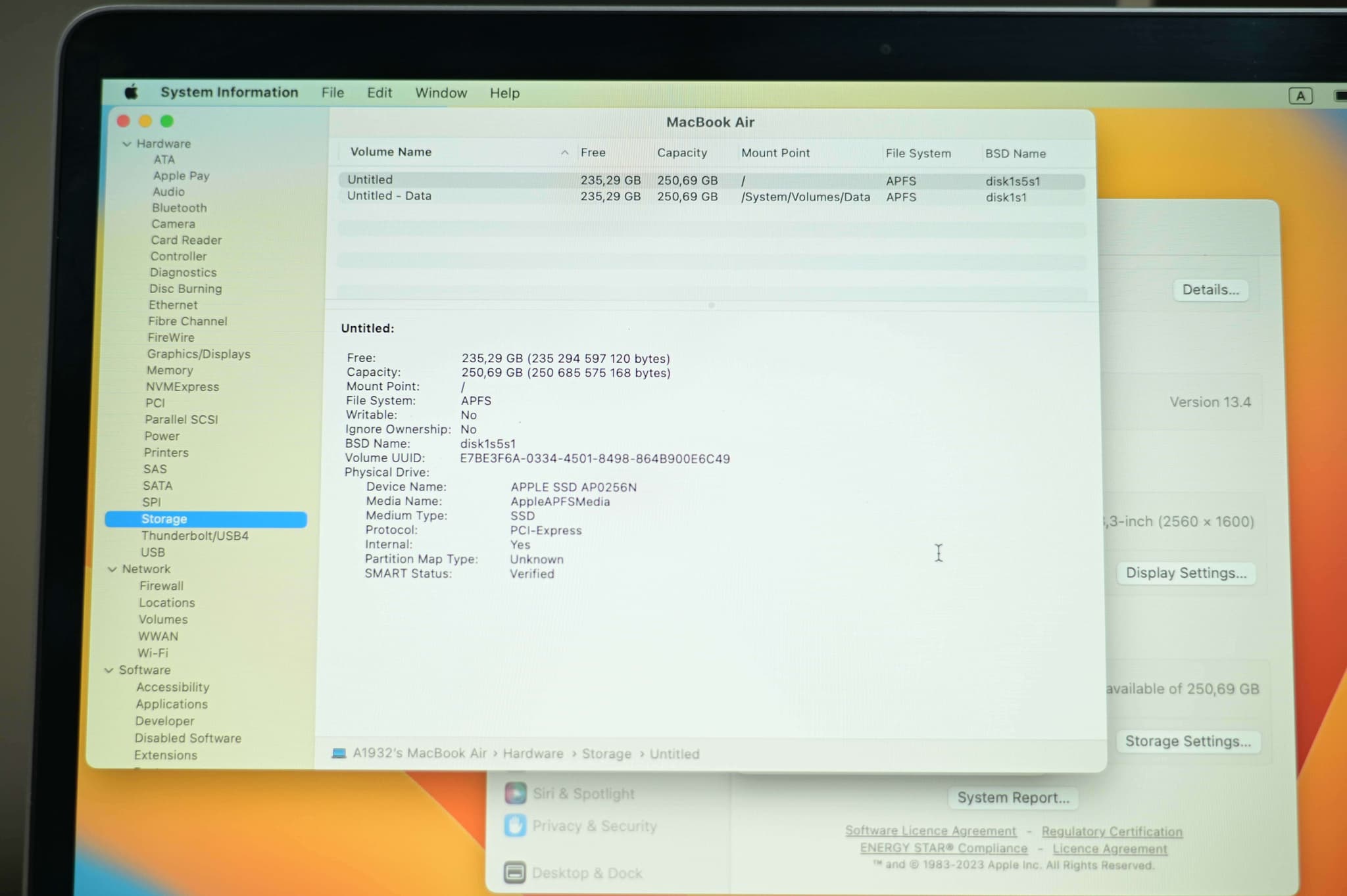Open the Apple menu

132,91
